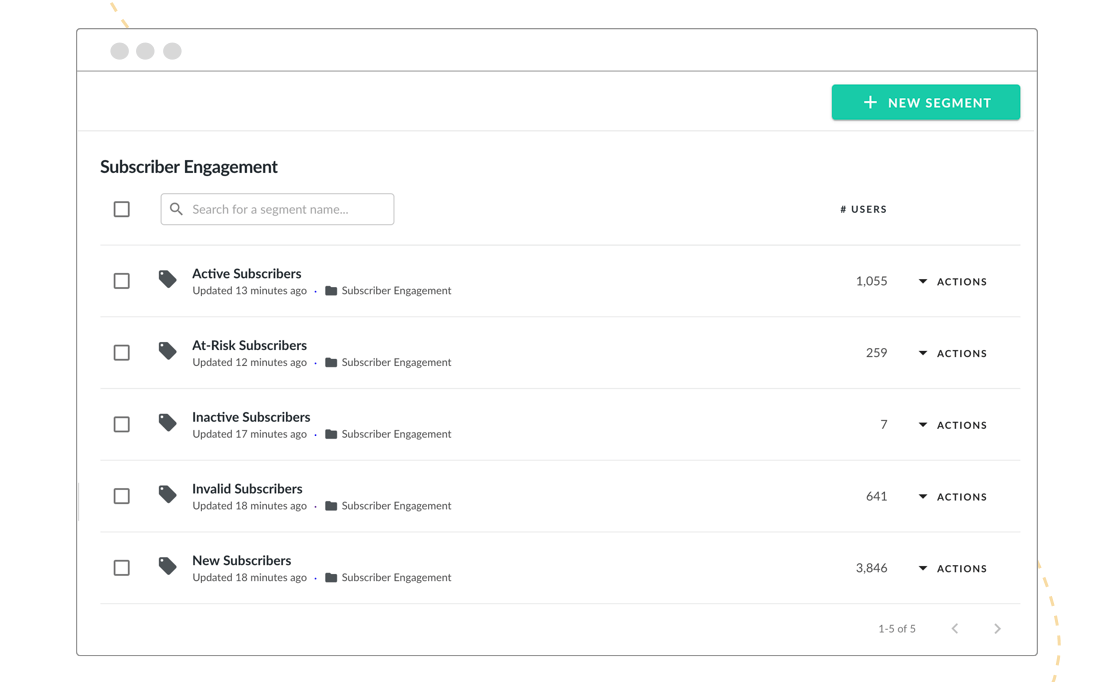Viewport: 1117px width, 682px height.
Task: Click the magnifier icon in the search box
Action: [176, 210]
